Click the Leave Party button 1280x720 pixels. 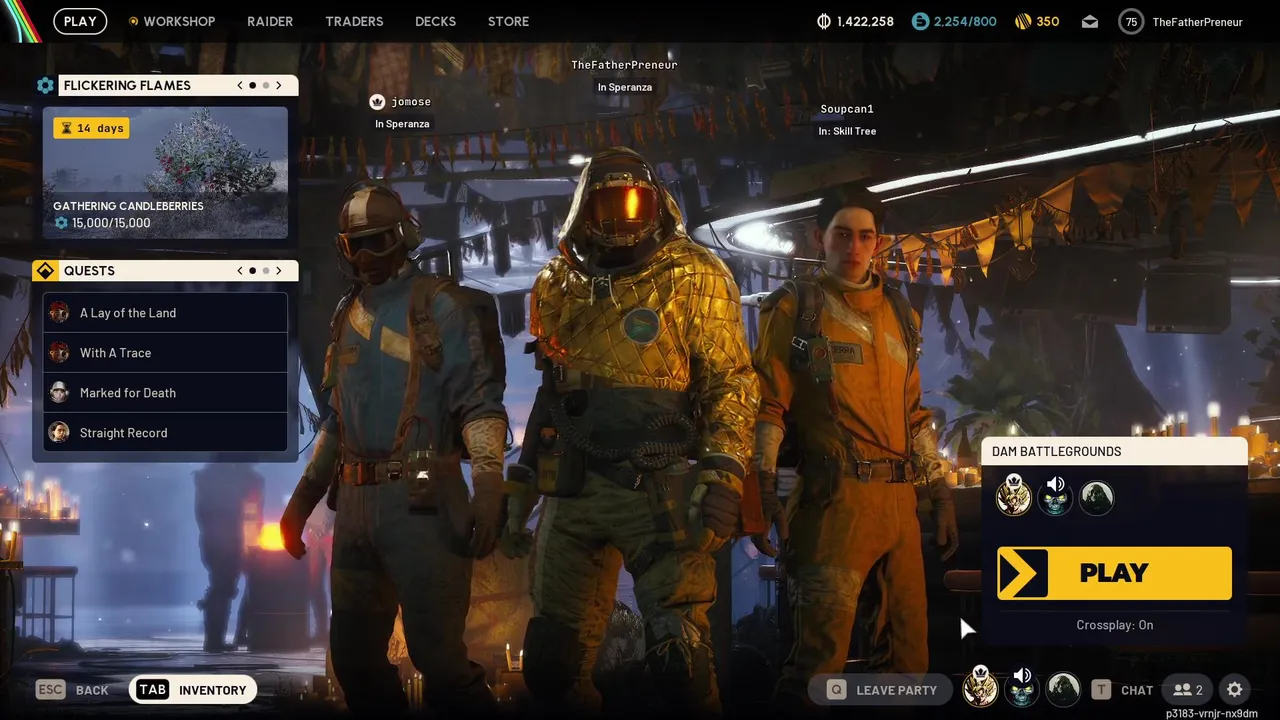coord(882,689)
